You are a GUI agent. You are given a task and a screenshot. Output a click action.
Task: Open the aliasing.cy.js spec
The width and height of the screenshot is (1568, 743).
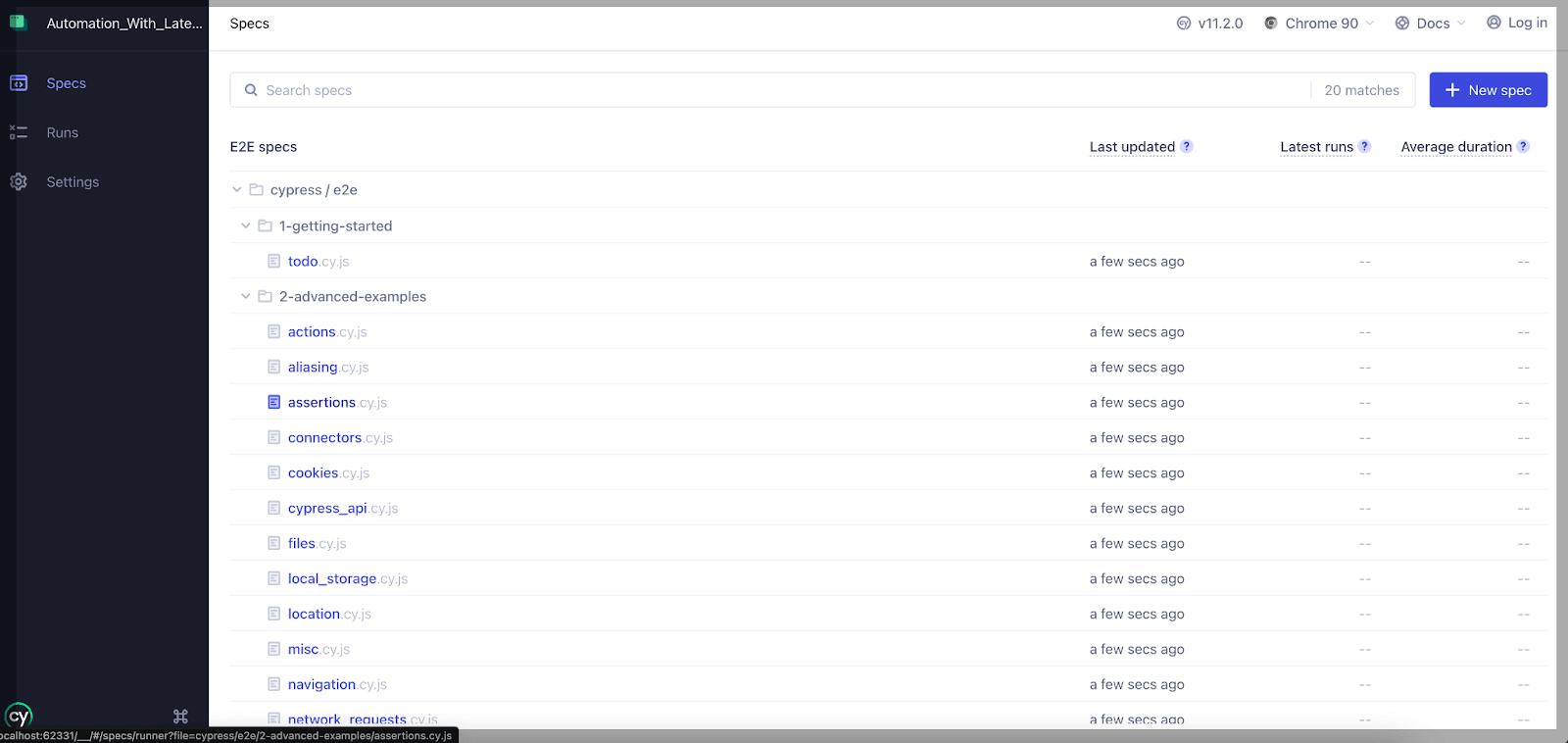pos(328,368)
